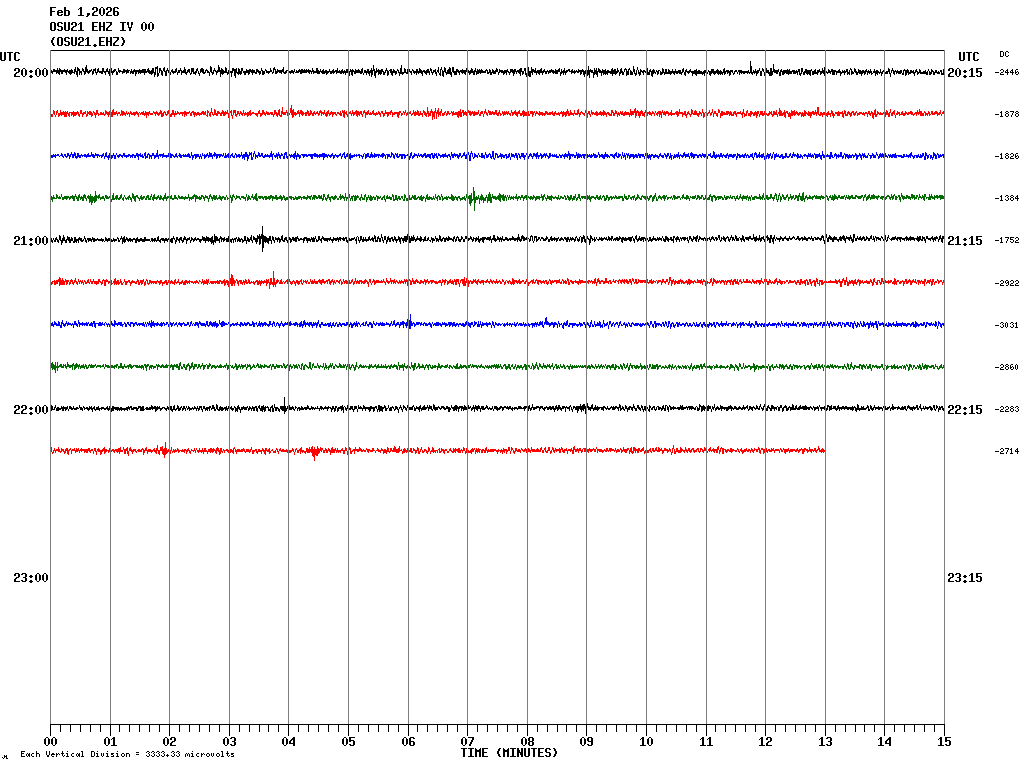1024x768 pixels.
Task: Select the 21:15 right-side time label
Action: click(x=964, y=241)
